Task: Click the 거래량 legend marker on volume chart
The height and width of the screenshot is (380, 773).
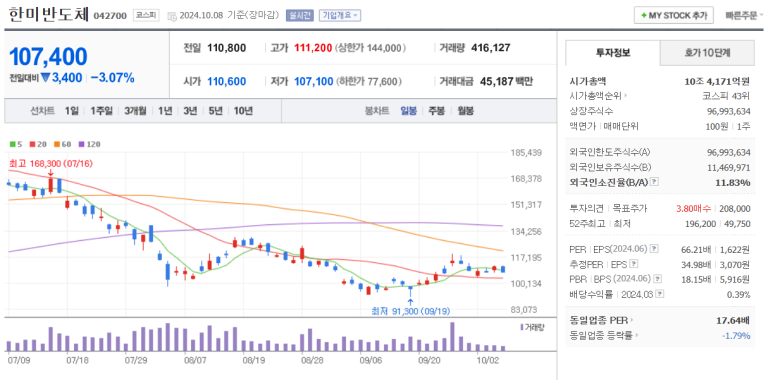Action: 522,326
